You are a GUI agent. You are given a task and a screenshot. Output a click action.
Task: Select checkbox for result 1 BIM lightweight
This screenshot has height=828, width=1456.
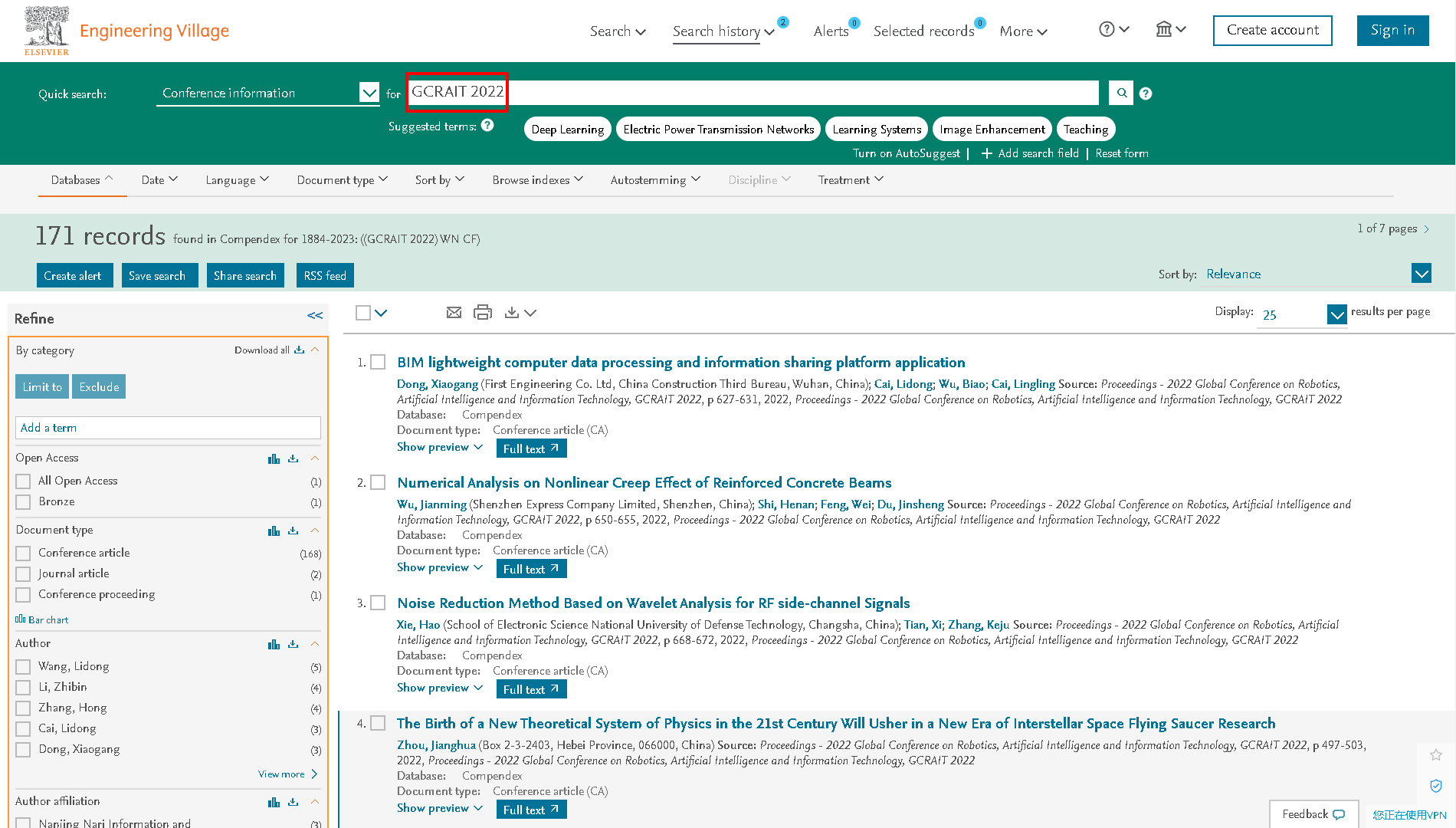point(378,362)
